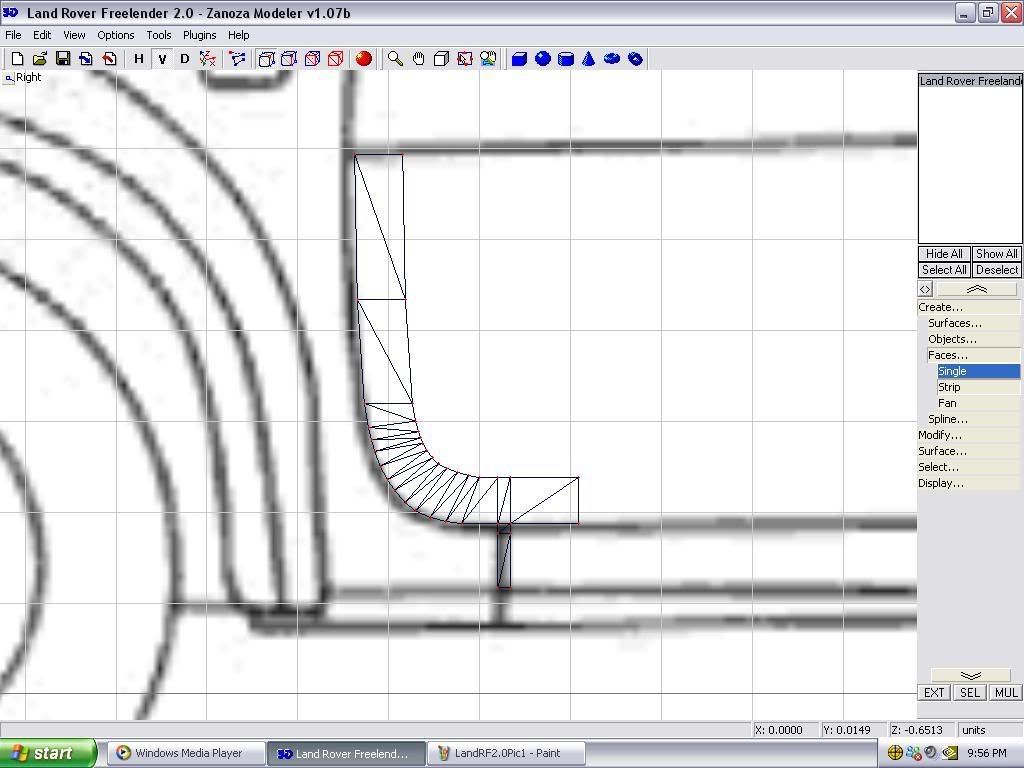
Task: Expand the Modify... command group
Action: coord(940,435)
